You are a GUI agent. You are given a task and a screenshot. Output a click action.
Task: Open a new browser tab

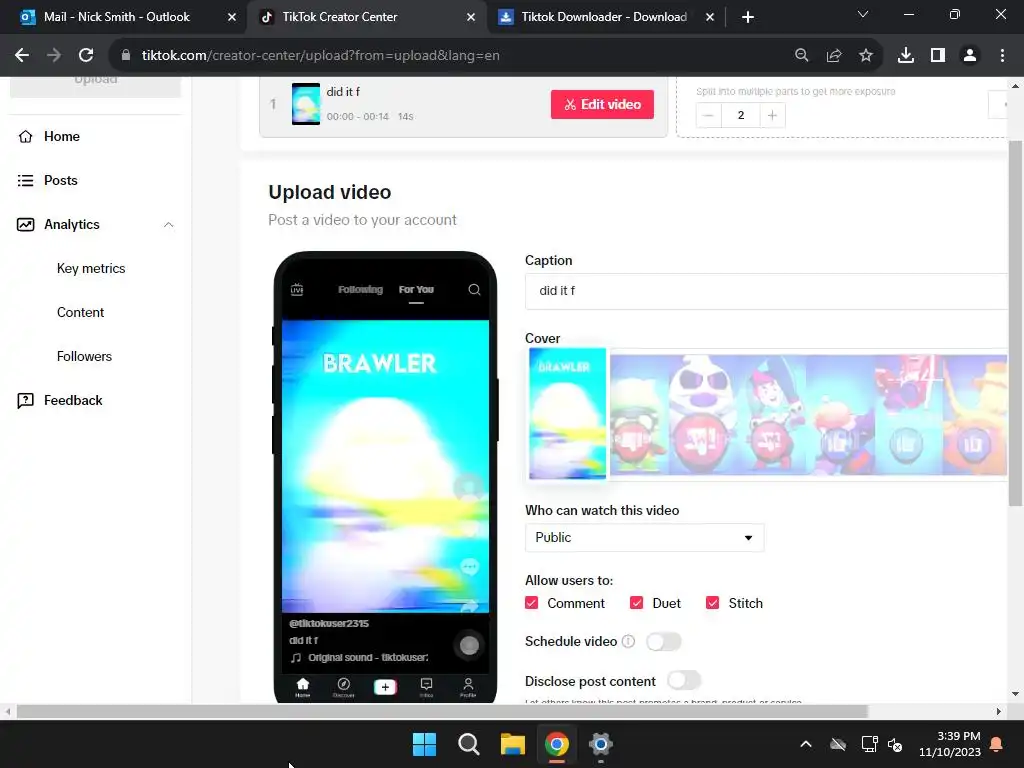(748, 18)
